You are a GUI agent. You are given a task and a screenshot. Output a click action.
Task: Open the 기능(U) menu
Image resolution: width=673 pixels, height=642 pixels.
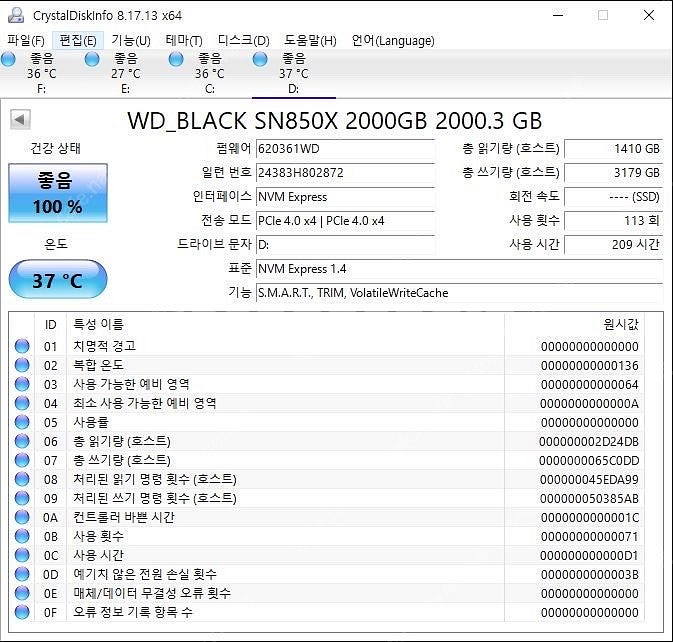click(131, 41)
